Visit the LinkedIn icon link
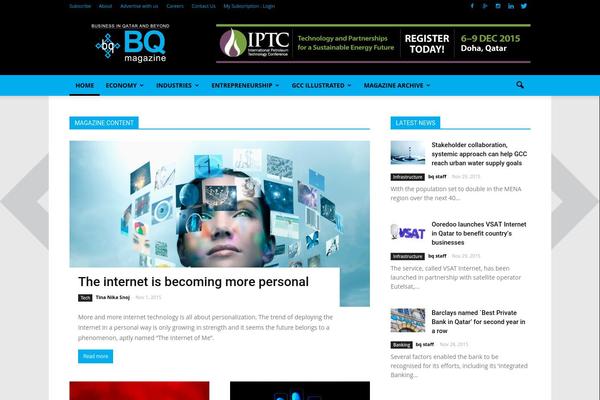This screenshot has width=600, height=400. (x=511, y=6)
